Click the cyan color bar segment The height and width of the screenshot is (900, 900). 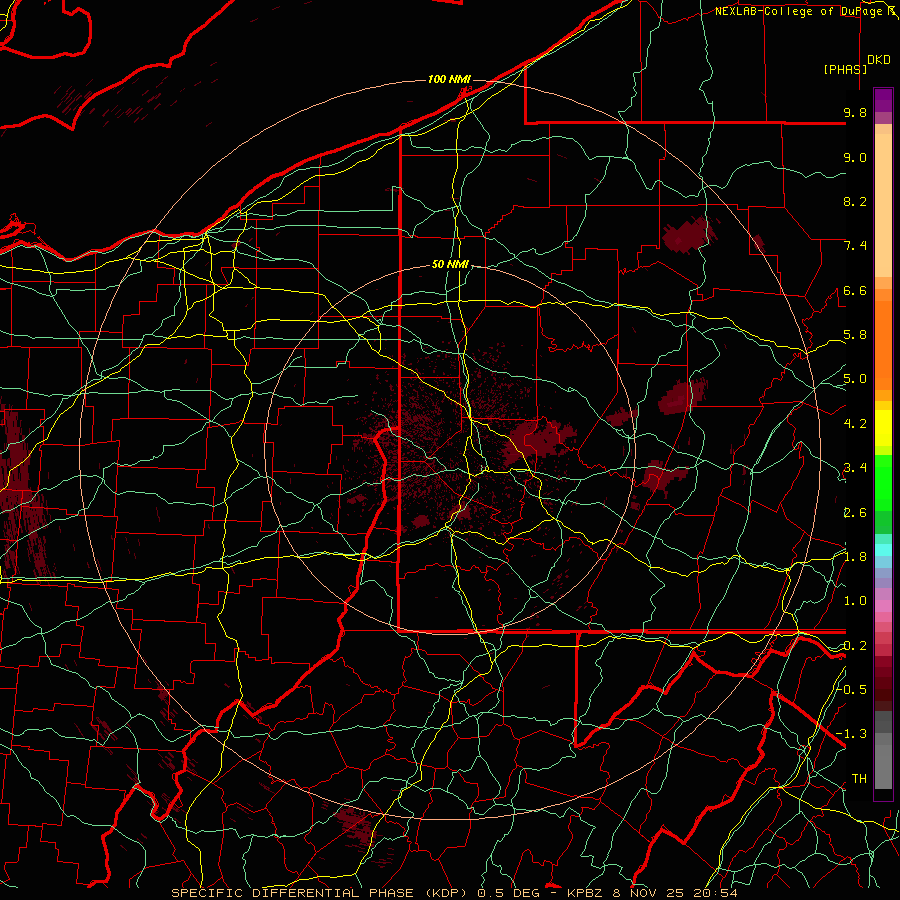[x=883, y=550]
